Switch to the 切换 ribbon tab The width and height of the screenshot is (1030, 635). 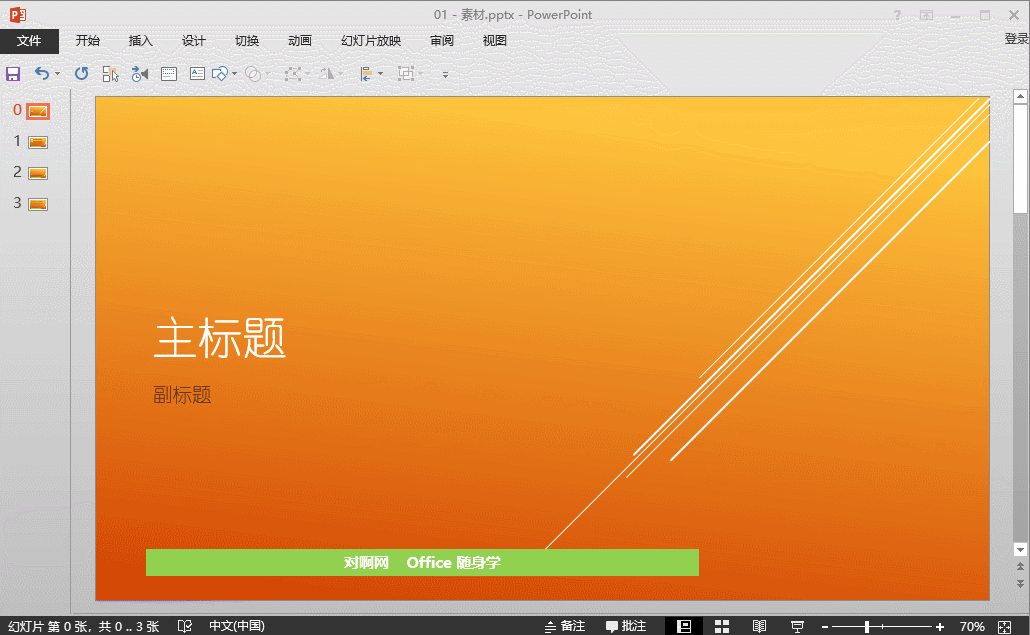coord(247,41)
